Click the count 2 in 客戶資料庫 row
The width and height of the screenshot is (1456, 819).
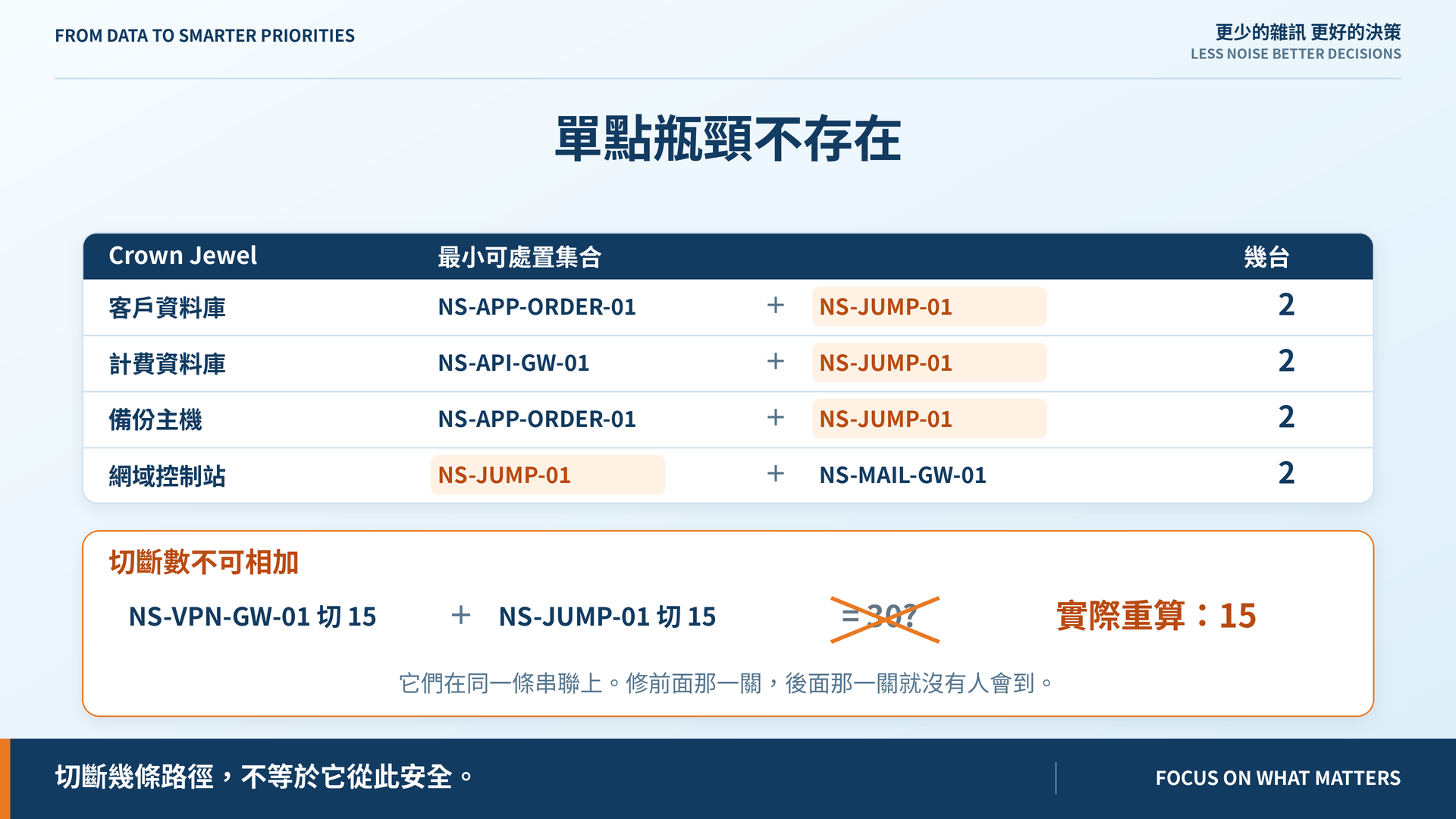(1286, 305)
